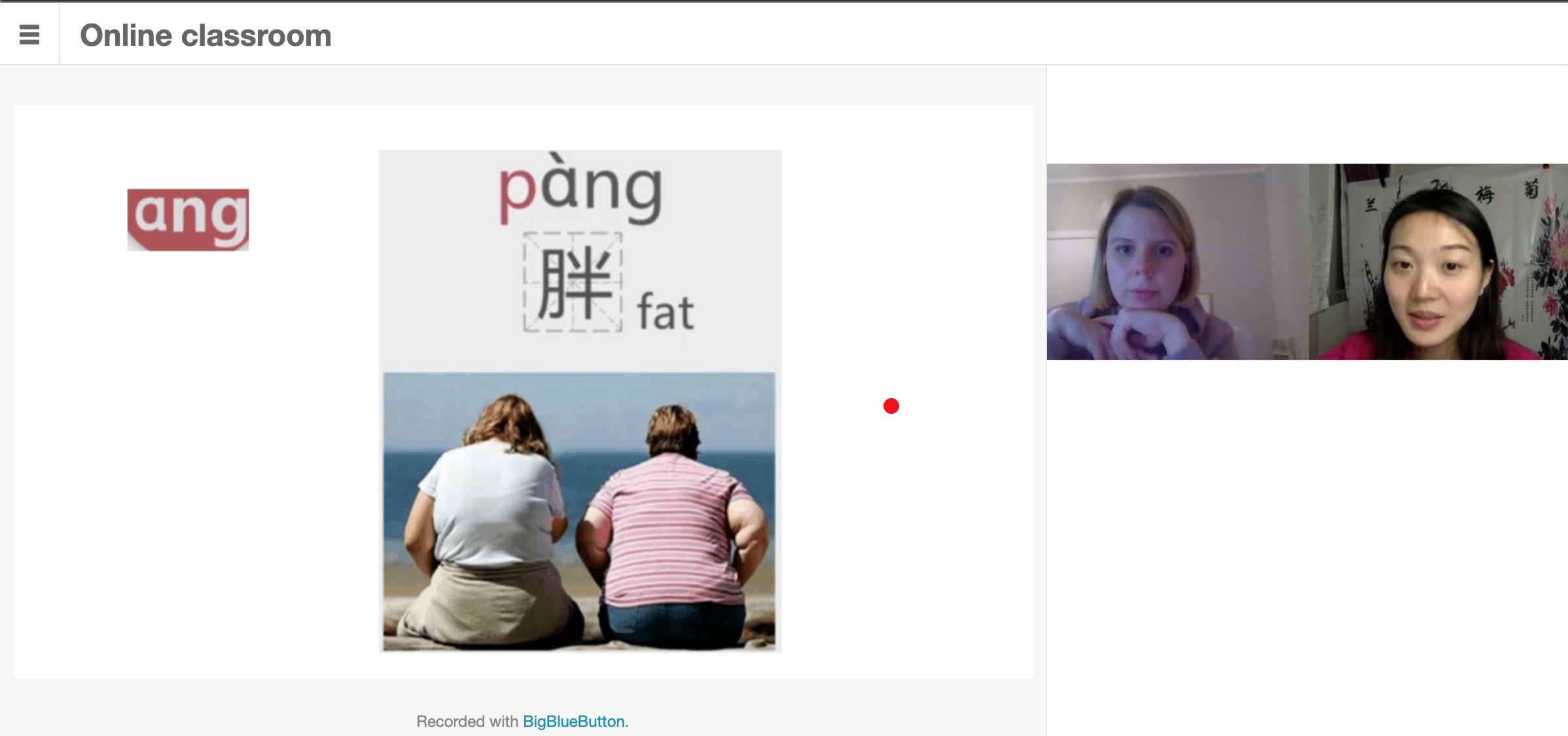This screenshot has width=1568, height=736.
Task: Click the Chinese character 胖 box
Action: pos(573,282)
